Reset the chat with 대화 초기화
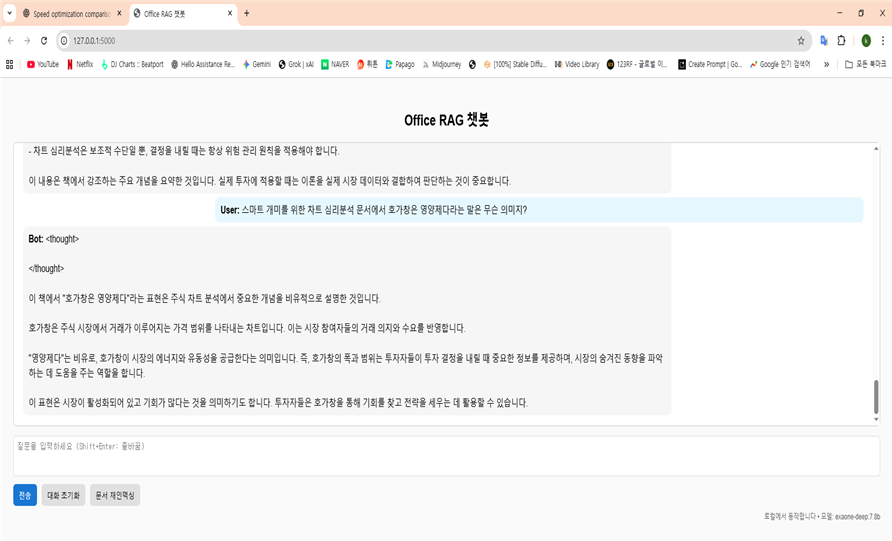This screenshot has width=892, height=541. 63,495
